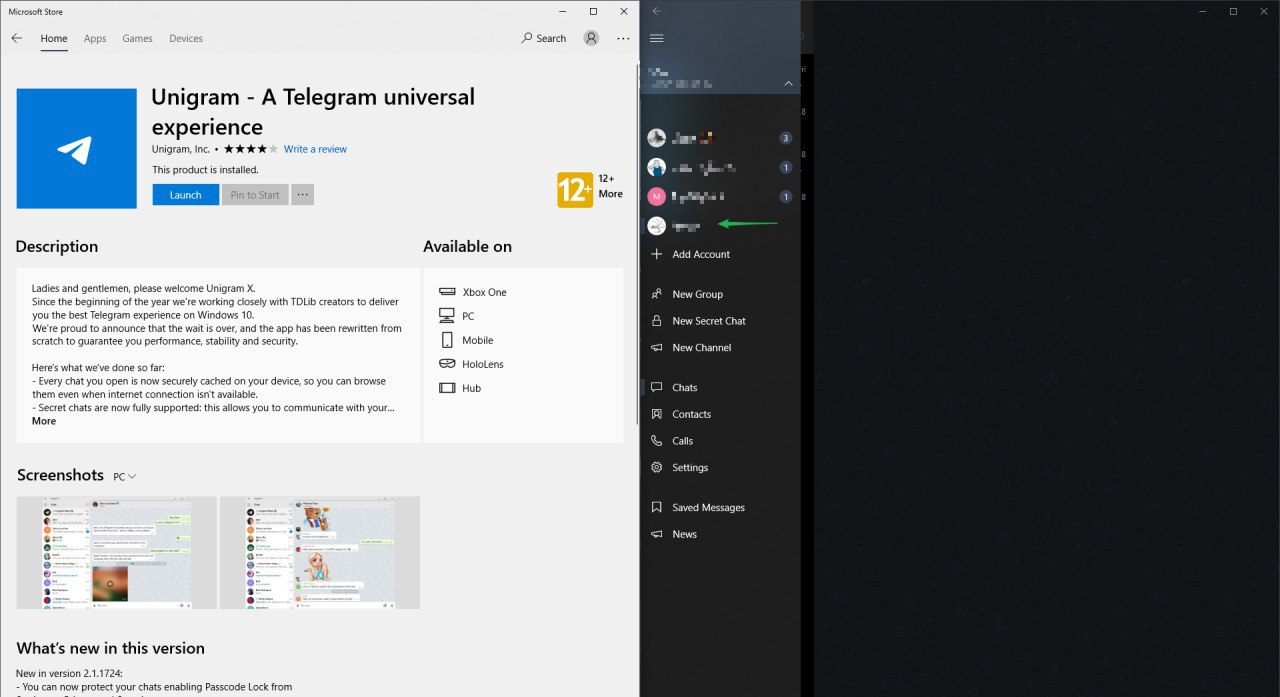Screen dimensions: 1280x697
Task: Open the Screenshots PC platform dropdown
Action: [125, 477]
